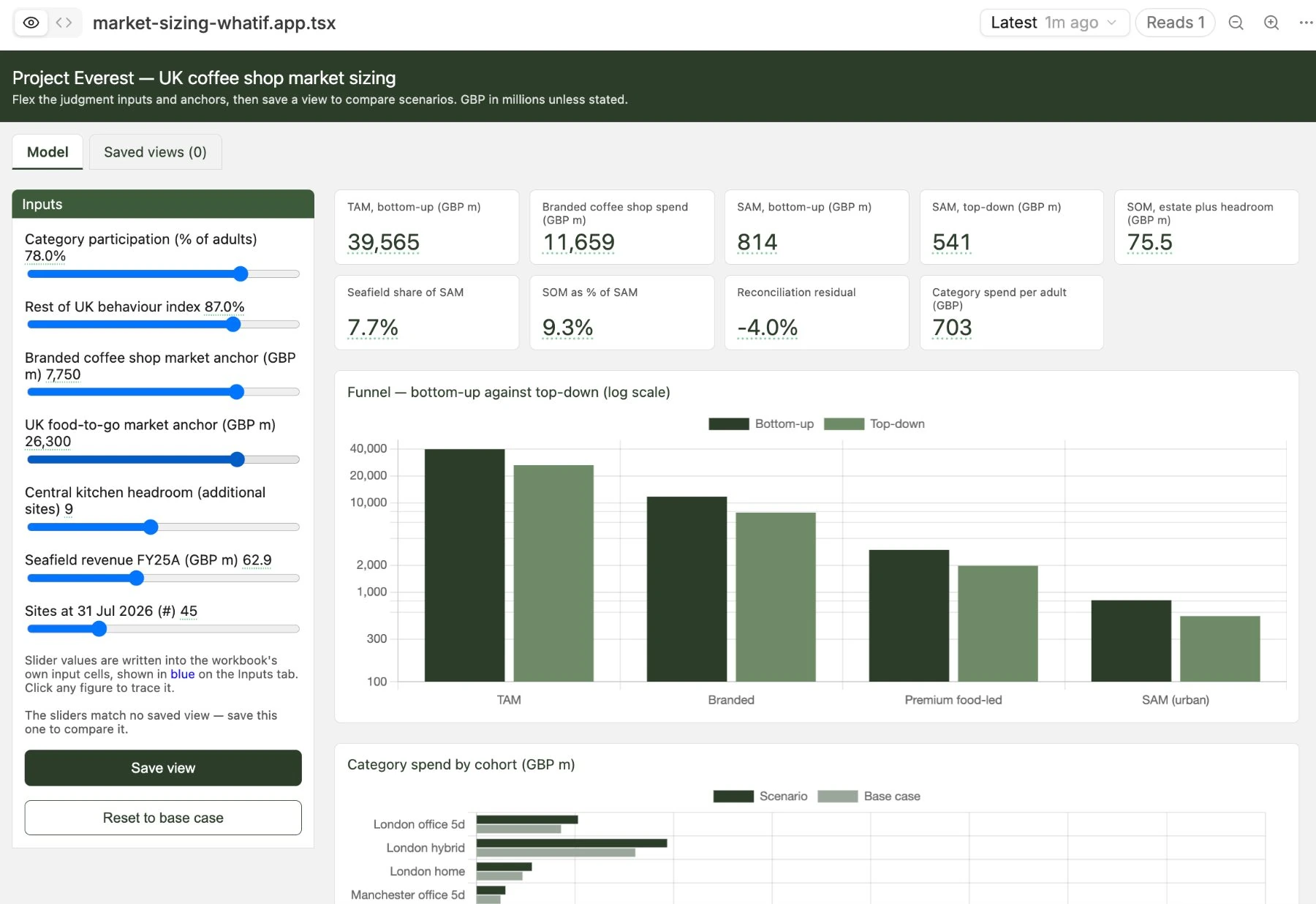This screenshot has height=904, width=1316.
Task: Trace the Branded coffee shop spend 11,659
Action: pyautogui.click(x=578, y=242)
